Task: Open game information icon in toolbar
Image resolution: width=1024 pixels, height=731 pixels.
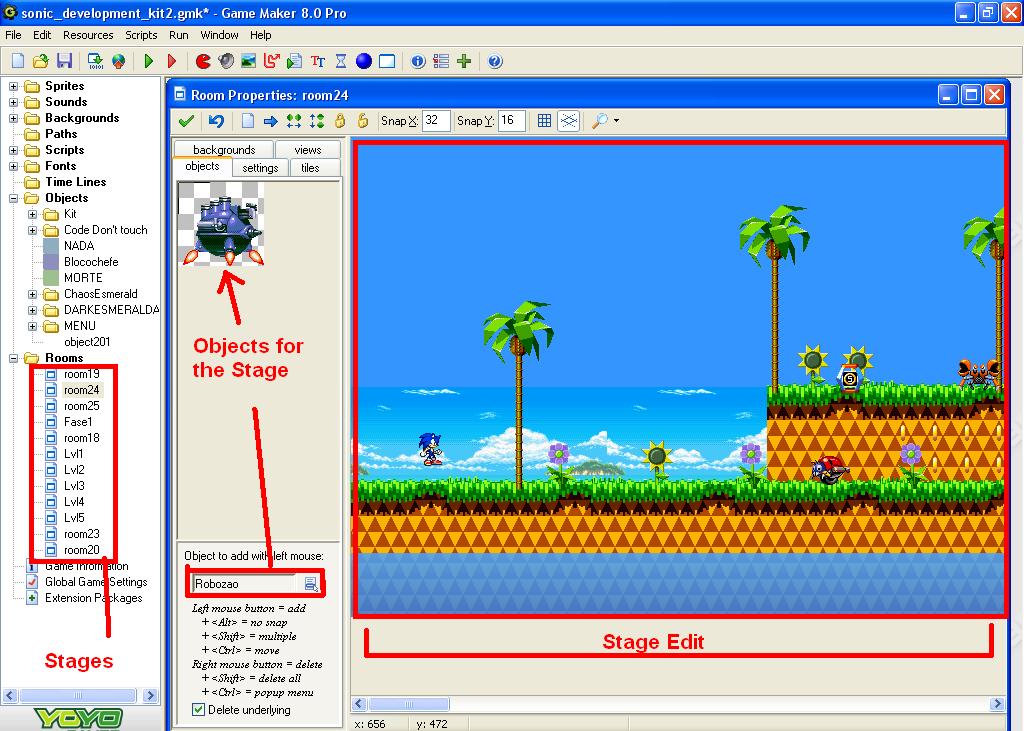Action: 418,61
